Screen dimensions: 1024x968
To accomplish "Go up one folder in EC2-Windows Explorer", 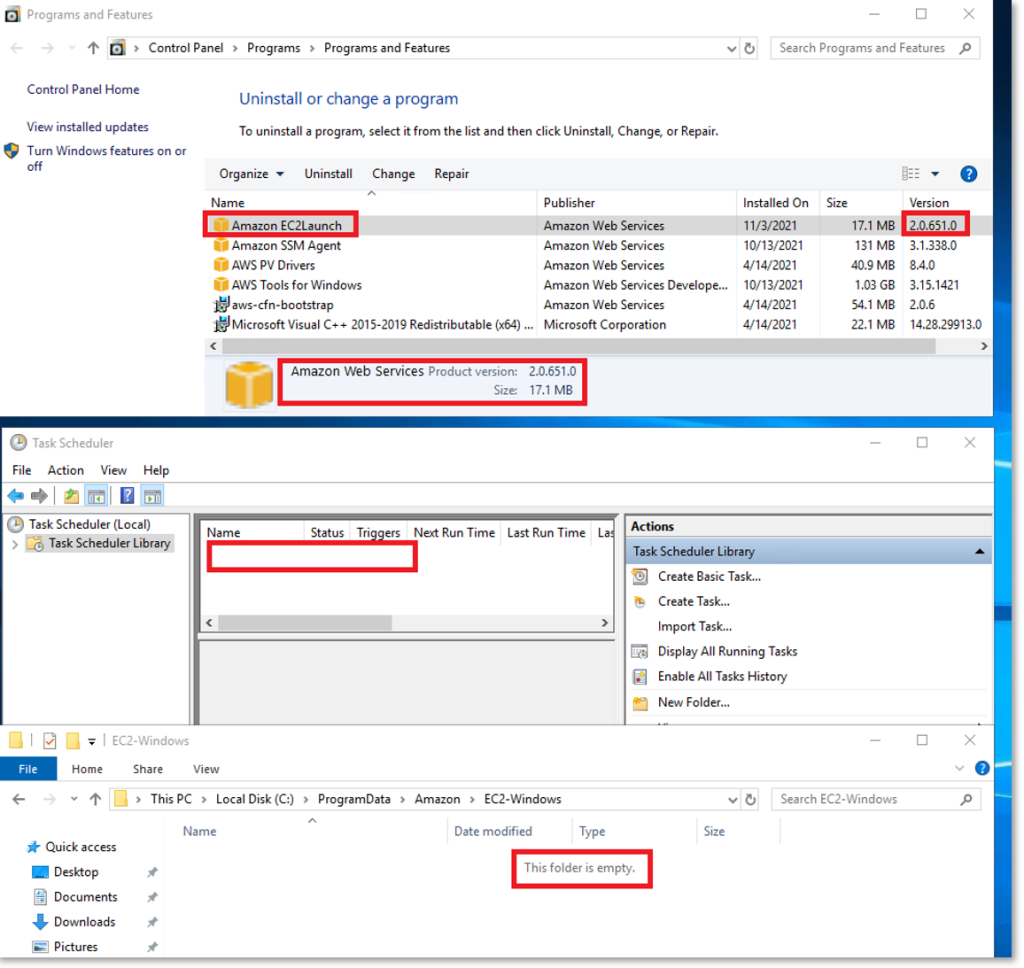I will tap(95, 799).
